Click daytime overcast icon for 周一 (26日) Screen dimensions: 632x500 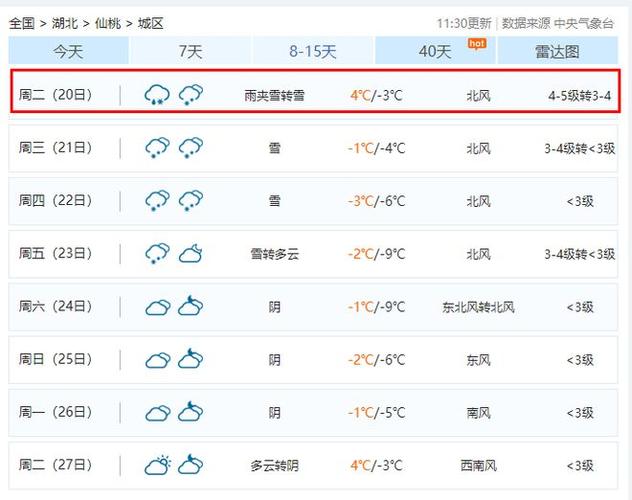pyautogui.click(x=158, y=413)
